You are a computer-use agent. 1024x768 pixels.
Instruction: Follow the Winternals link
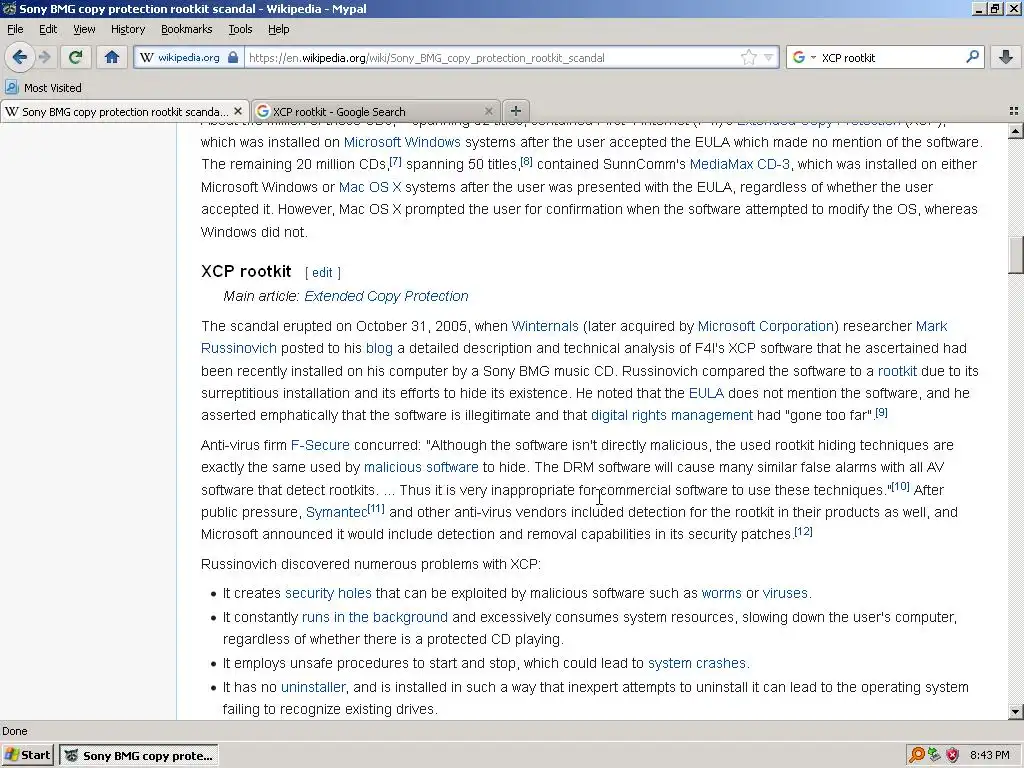tap(545, 326)
